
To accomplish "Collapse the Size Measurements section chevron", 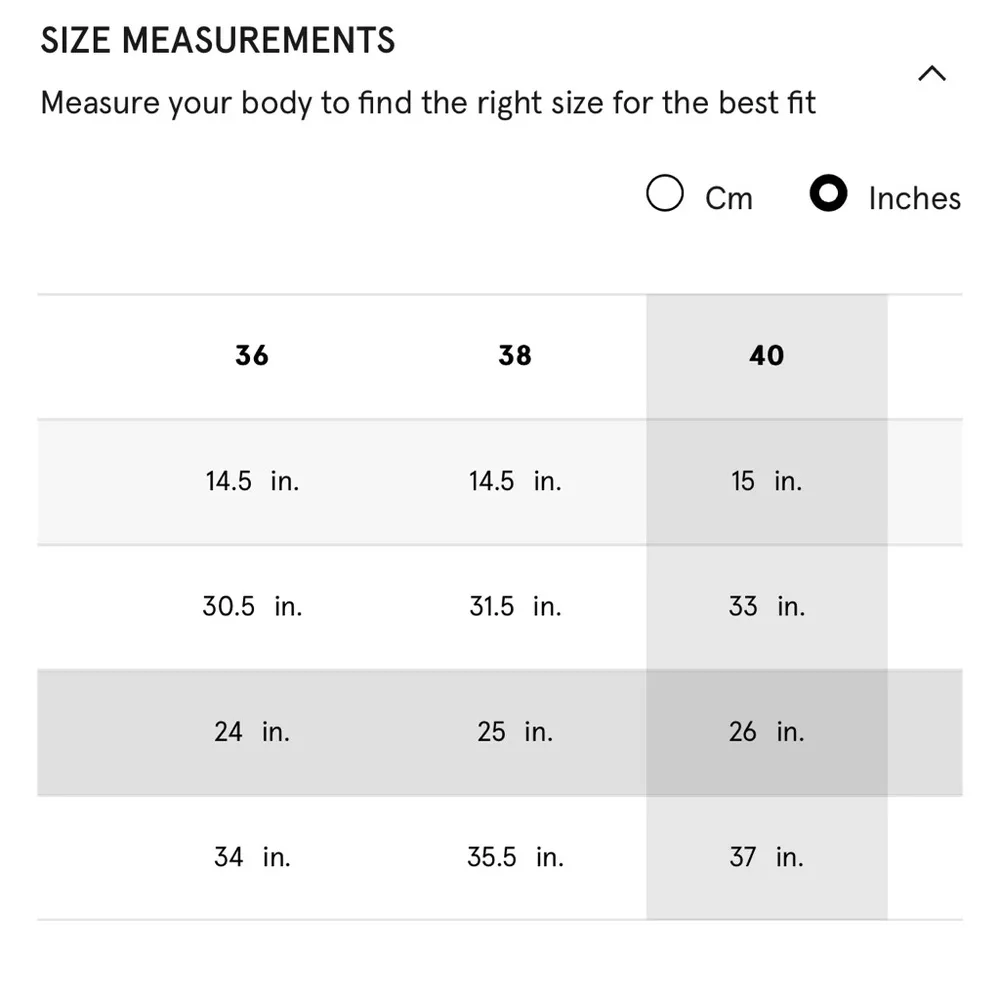I will coord(931,74).
